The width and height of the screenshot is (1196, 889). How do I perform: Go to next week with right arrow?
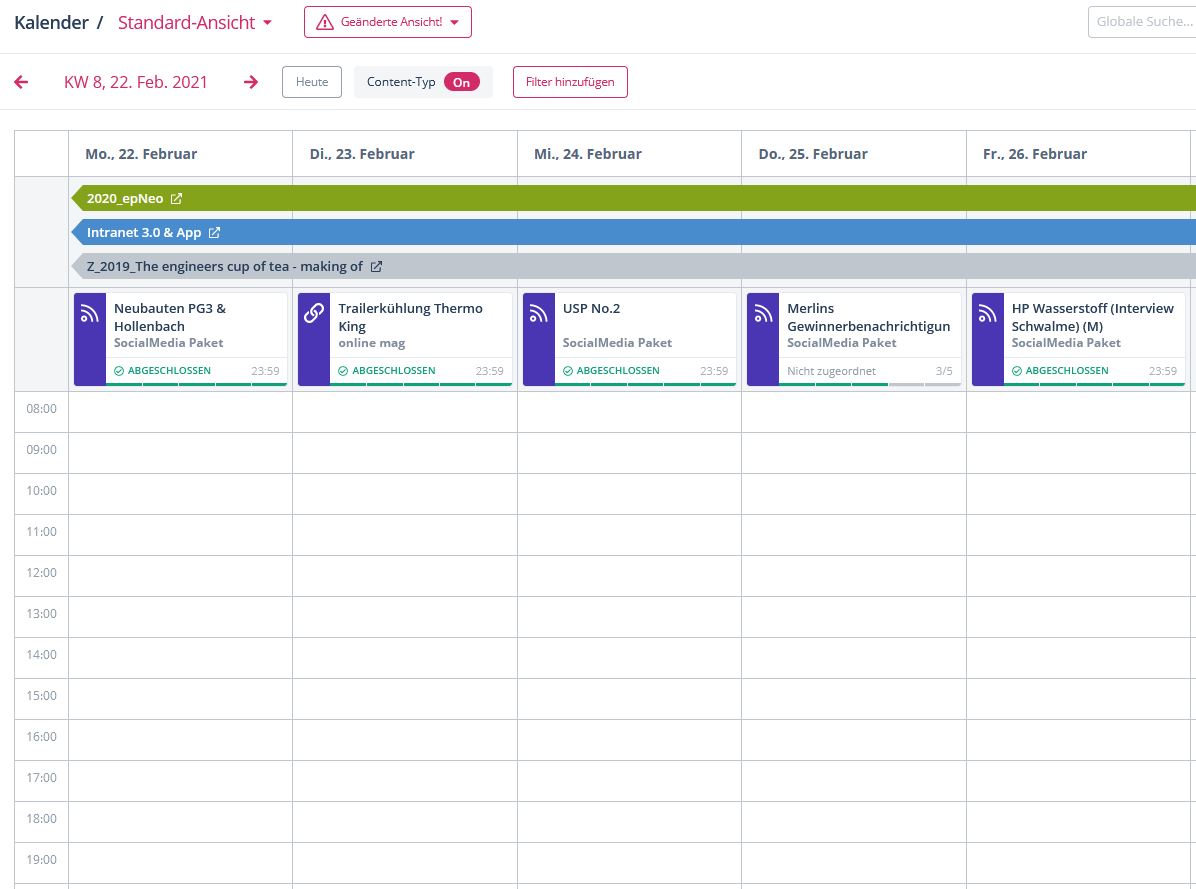click(251, 82)
